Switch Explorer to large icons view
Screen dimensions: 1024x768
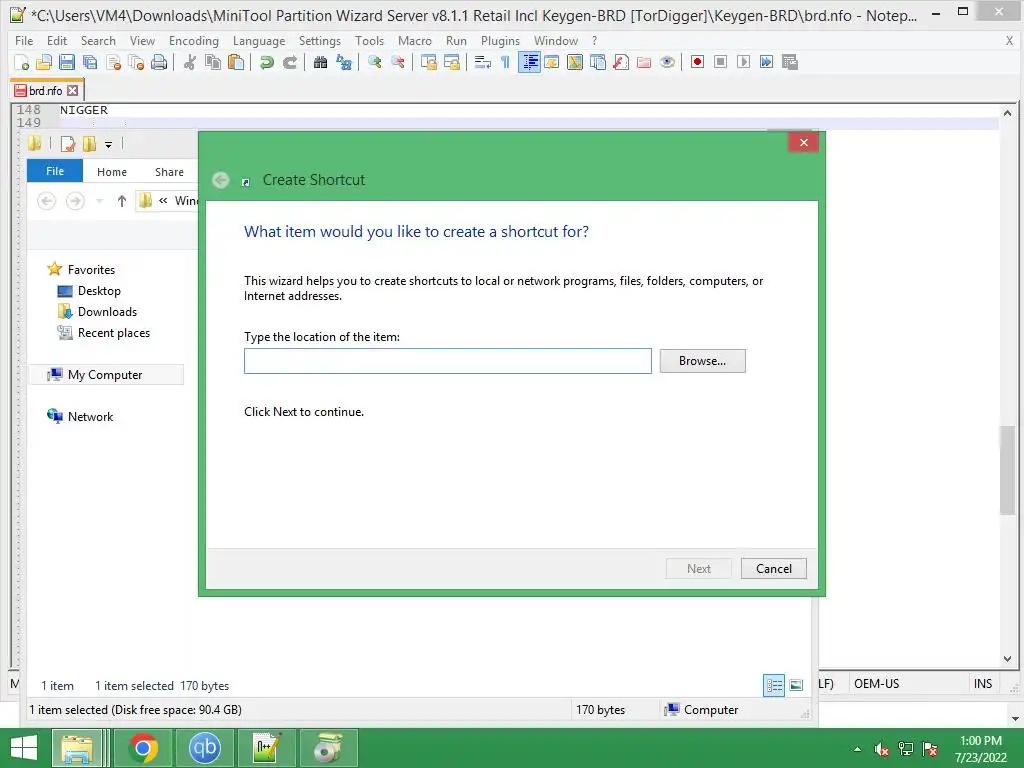coord(796,685)
